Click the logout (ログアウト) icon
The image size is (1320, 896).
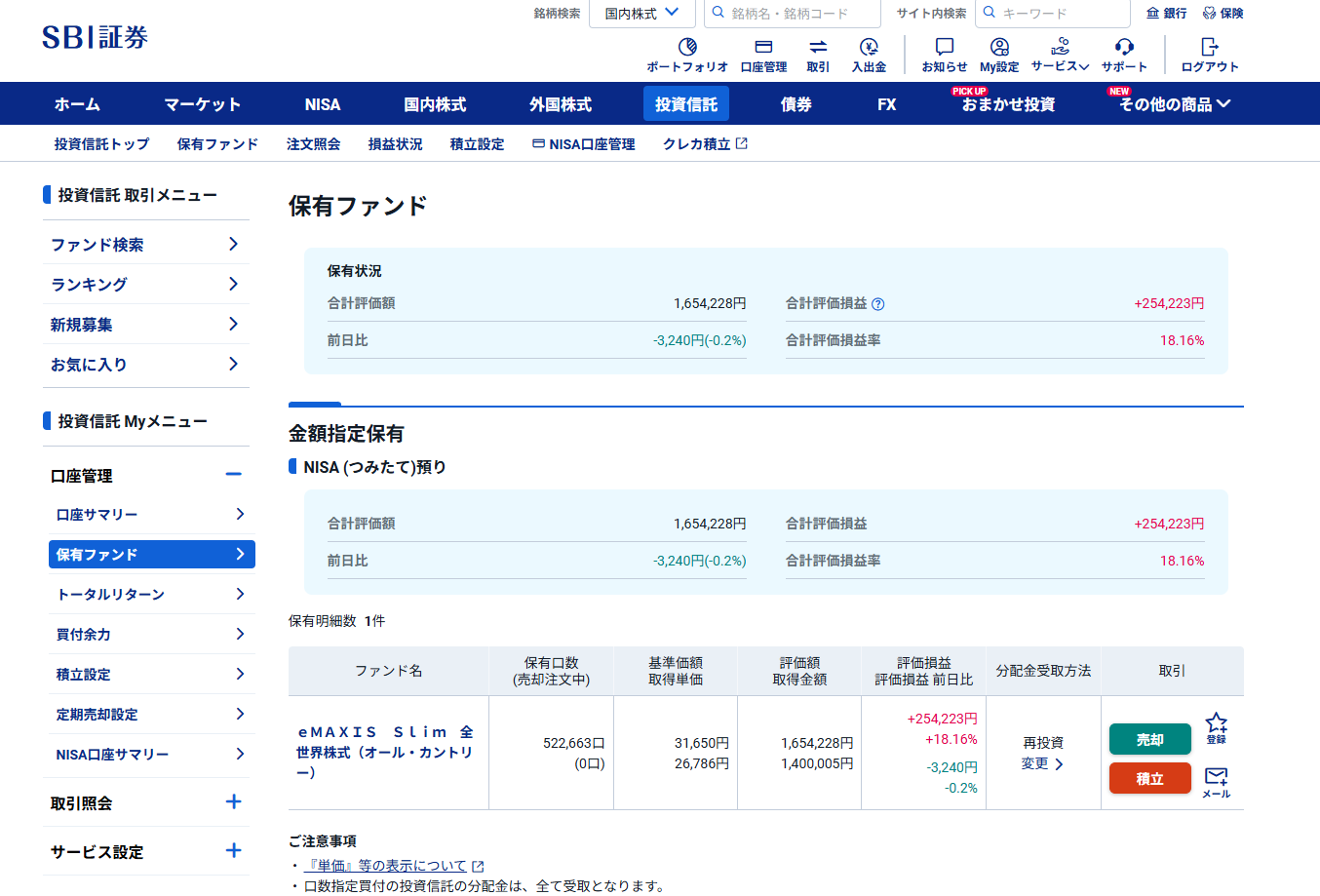[x=1210, y=47]
